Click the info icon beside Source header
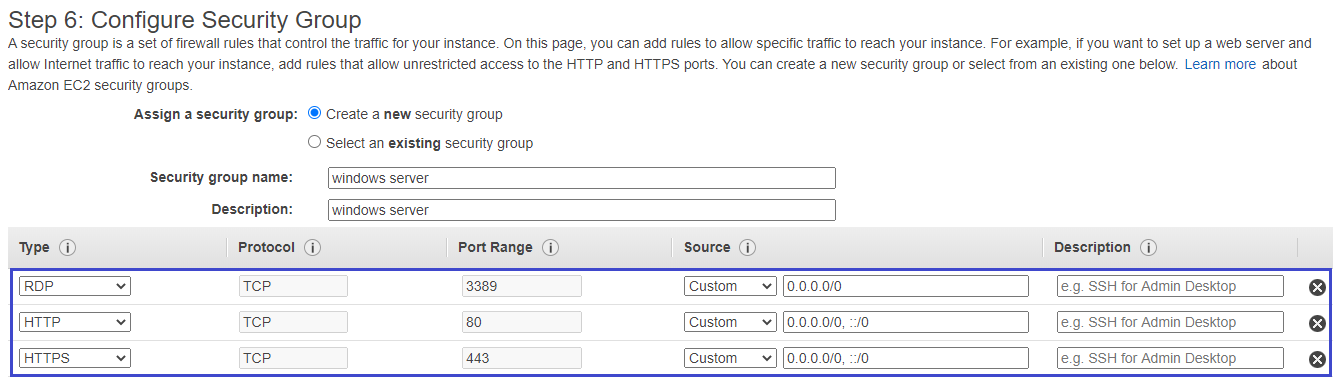Screen dimensions: 1333x380 pos(747,247)
